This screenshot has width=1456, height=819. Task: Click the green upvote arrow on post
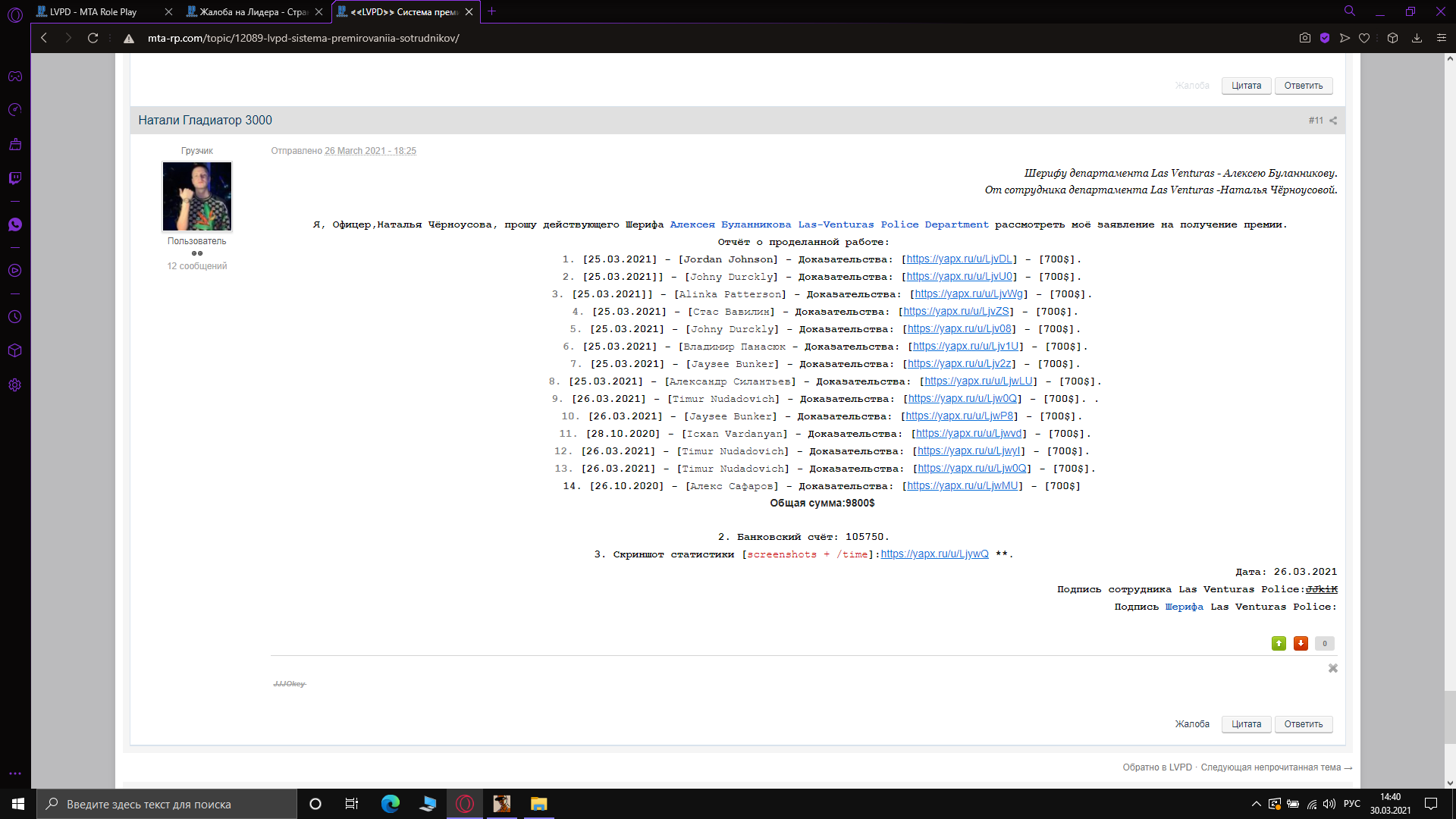tap(1279, 643)
